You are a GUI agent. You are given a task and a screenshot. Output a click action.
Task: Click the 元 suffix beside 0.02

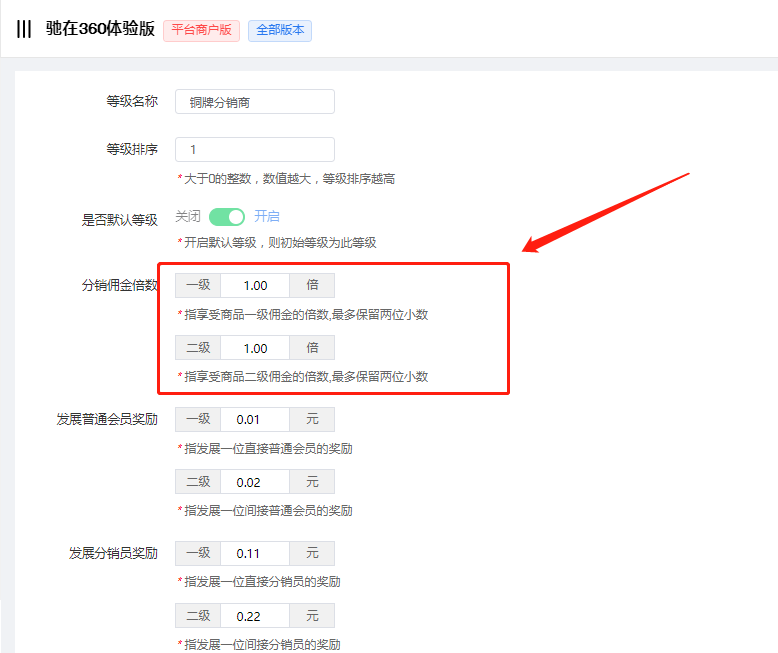pos(312,482)
